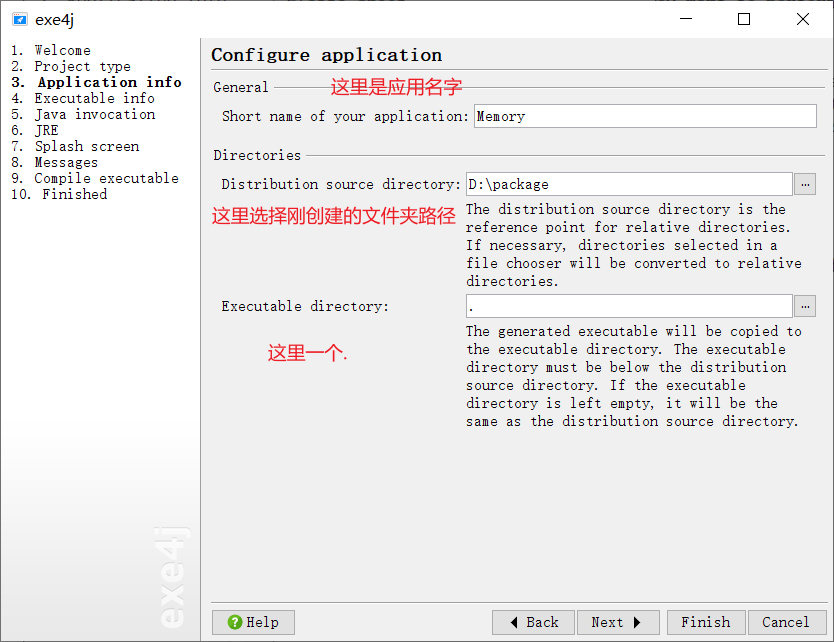
Task: Click the short application name field
Action: (x=644, y=116)
